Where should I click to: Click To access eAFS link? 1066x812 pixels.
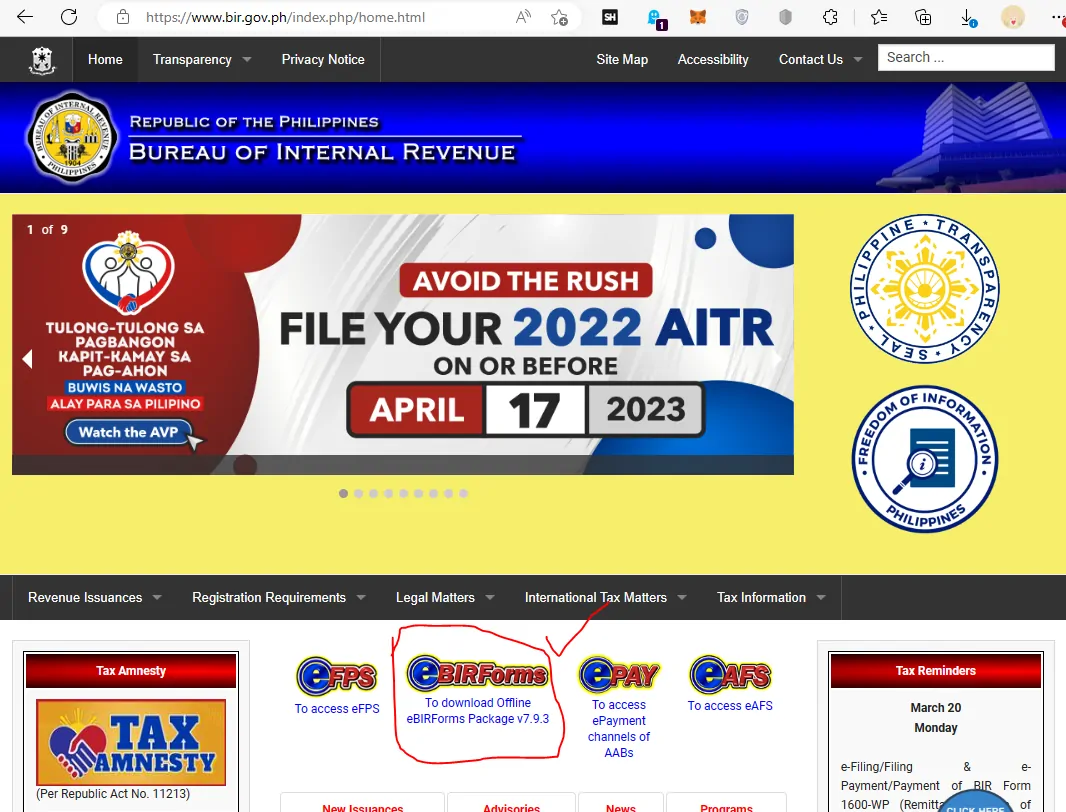(730, 706)
